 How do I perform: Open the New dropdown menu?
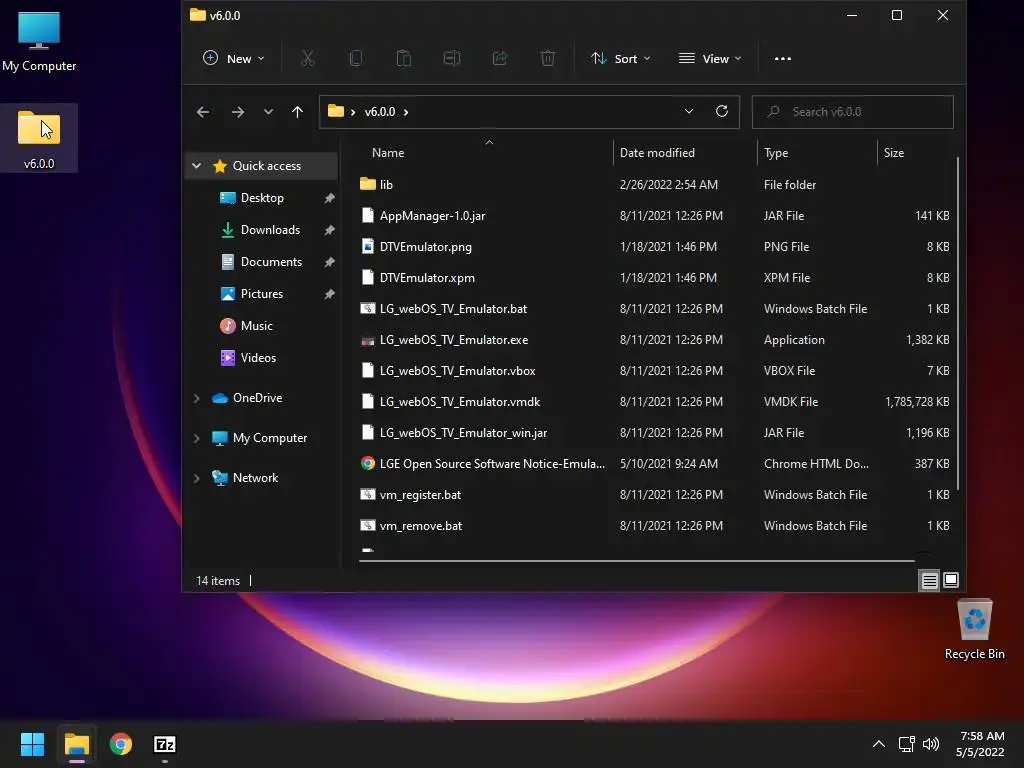(233, 59)
